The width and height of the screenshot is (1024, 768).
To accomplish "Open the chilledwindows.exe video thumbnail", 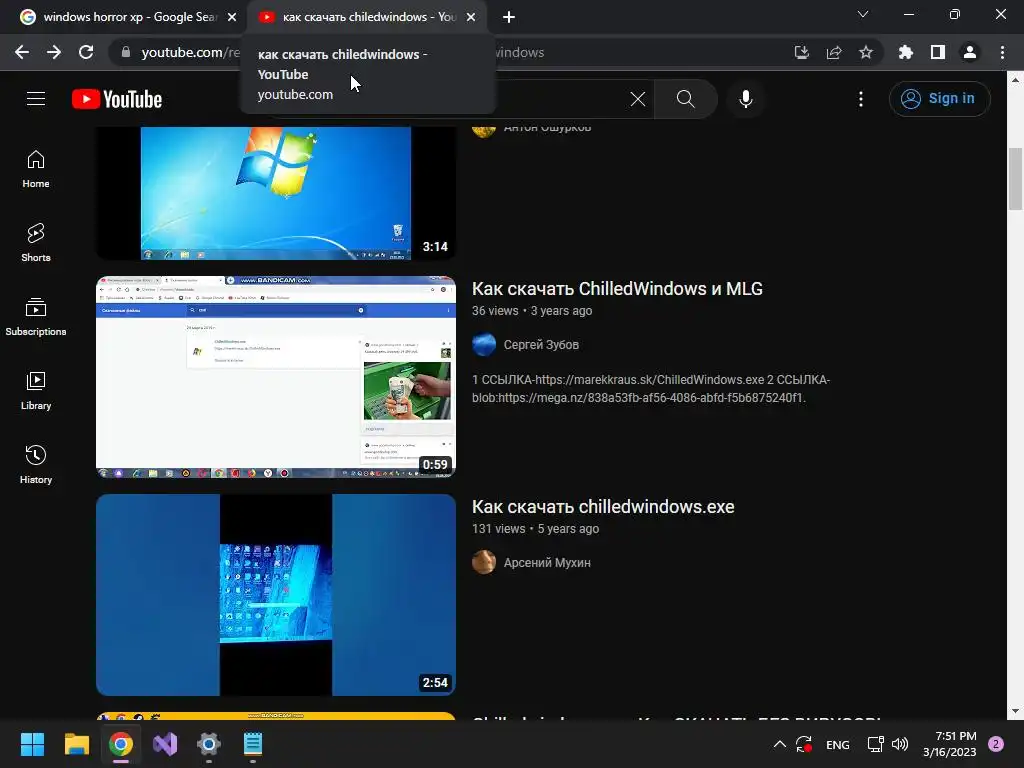I will coord(276,595).
